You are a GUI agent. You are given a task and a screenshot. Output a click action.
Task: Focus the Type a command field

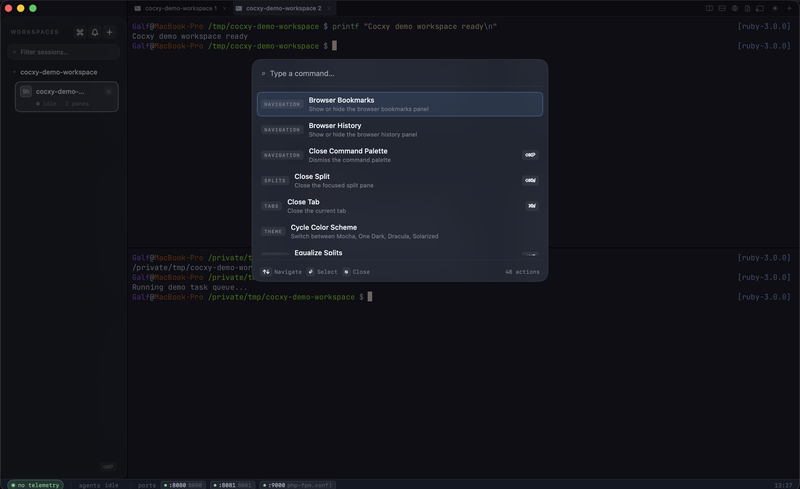coord(400,74)
